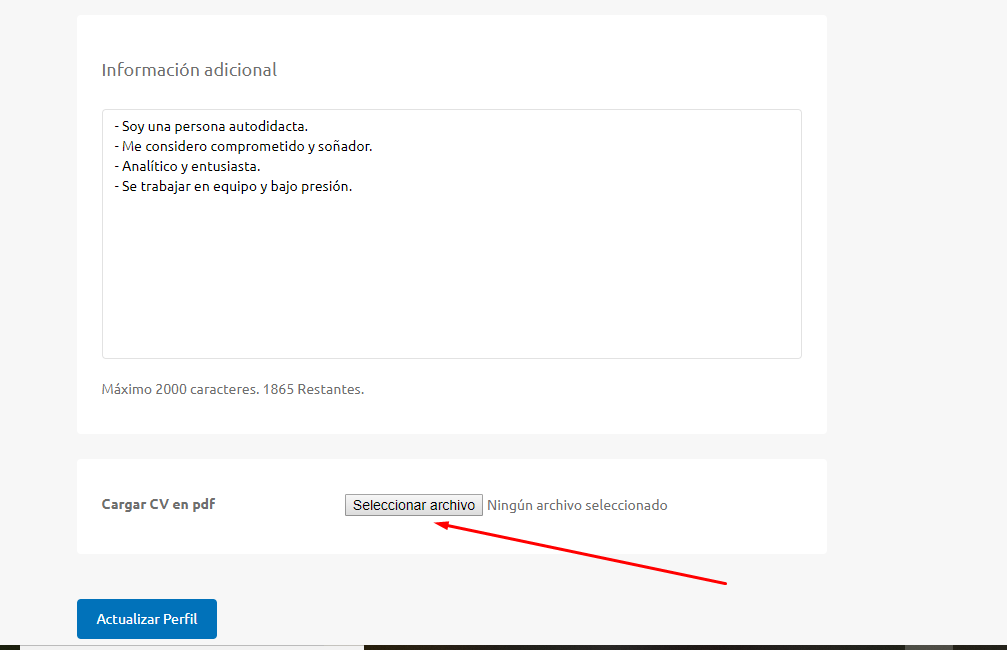Click the Actualizar Perfil button

147,619
